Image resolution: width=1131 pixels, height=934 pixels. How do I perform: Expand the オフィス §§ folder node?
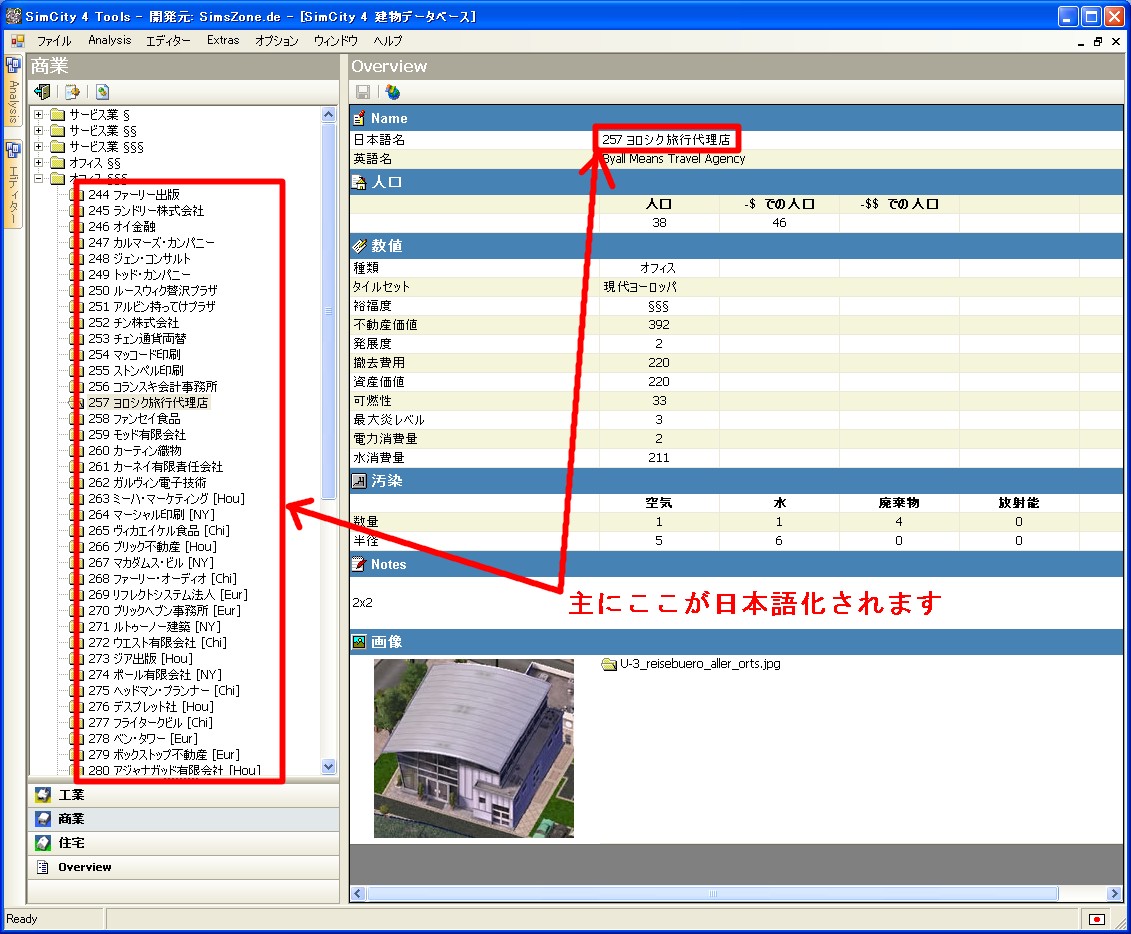39,162
